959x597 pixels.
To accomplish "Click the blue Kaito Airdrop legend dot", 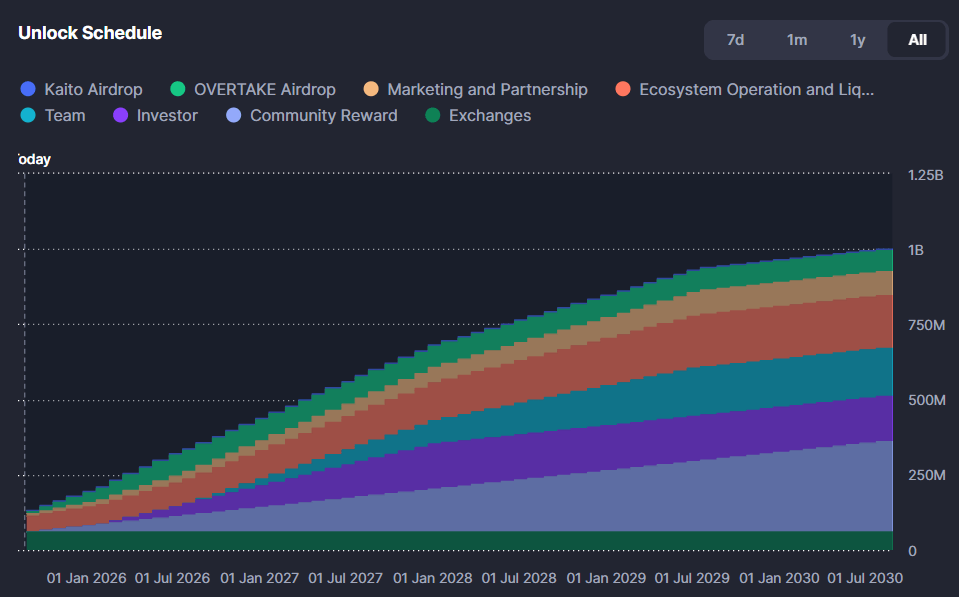I will 28,89.
